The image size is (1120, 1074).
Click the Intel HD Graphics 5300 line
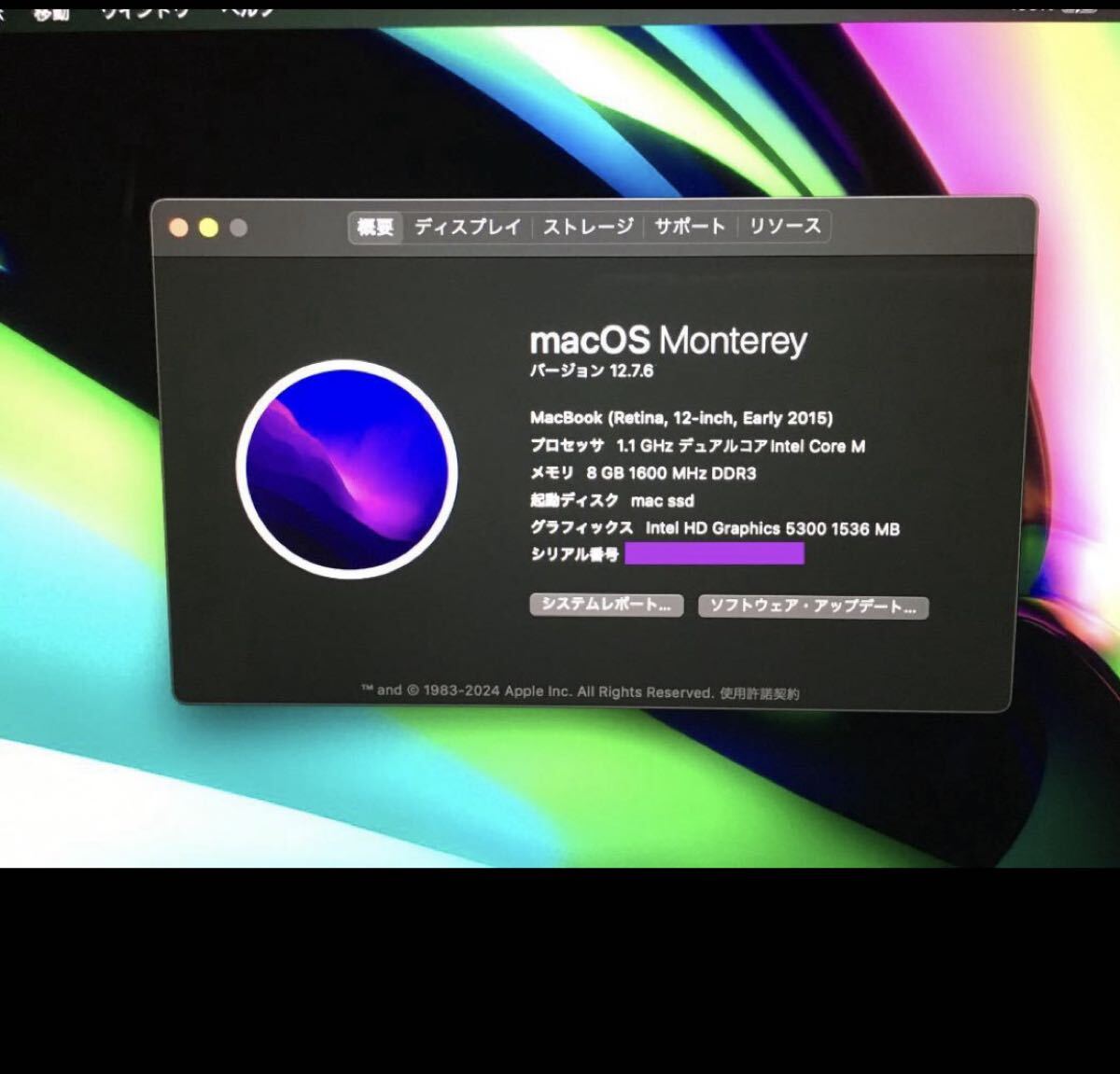[x=715, y=528]
